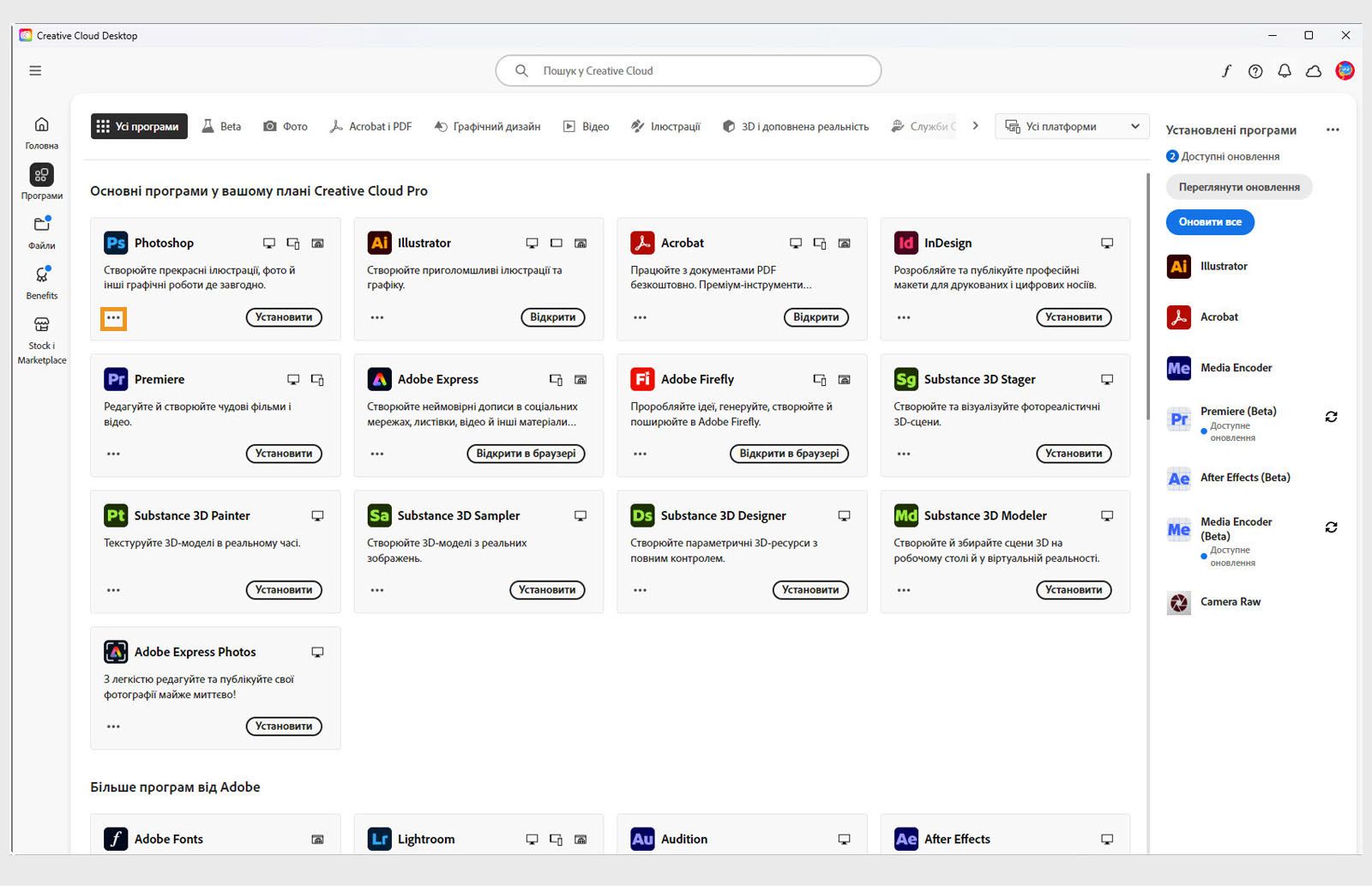This screenshot has width=1372, height=886.
Task: Go to Головна in sidebar
Action: (41, 132)
